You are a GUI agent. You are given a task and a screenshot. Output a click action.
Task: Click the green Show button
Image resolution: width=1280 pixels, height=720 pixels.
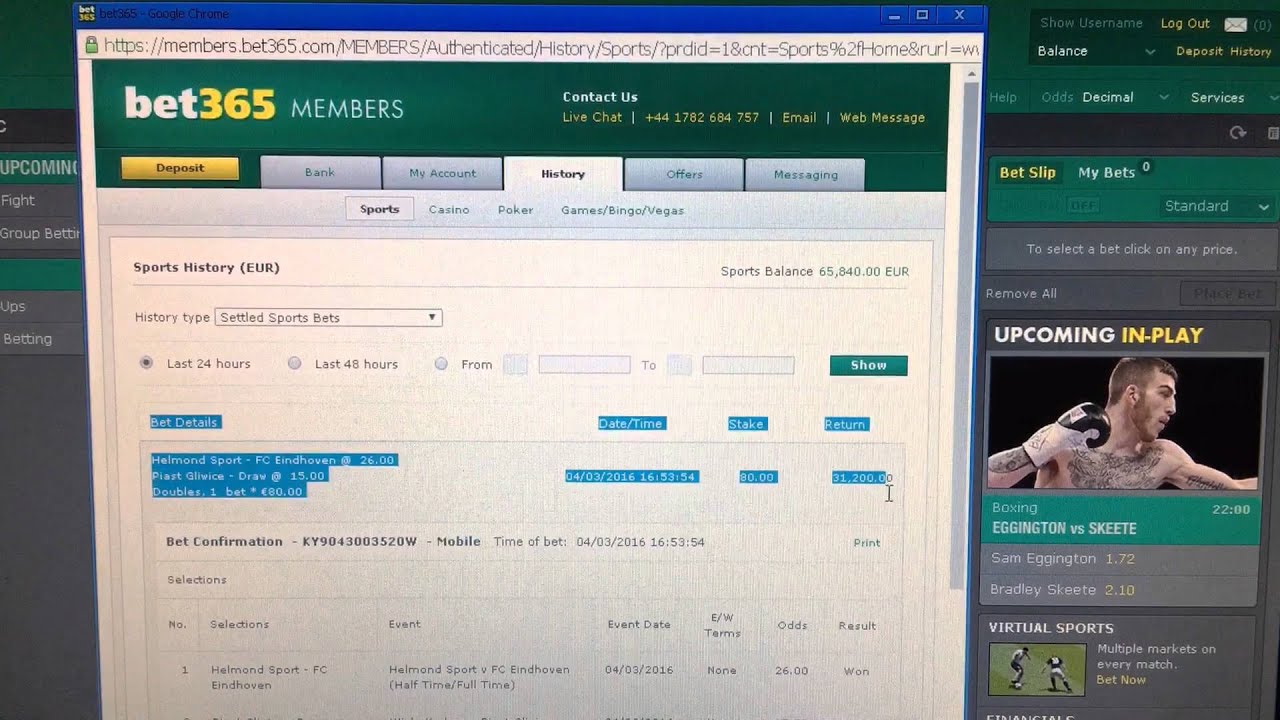[868, 365]
